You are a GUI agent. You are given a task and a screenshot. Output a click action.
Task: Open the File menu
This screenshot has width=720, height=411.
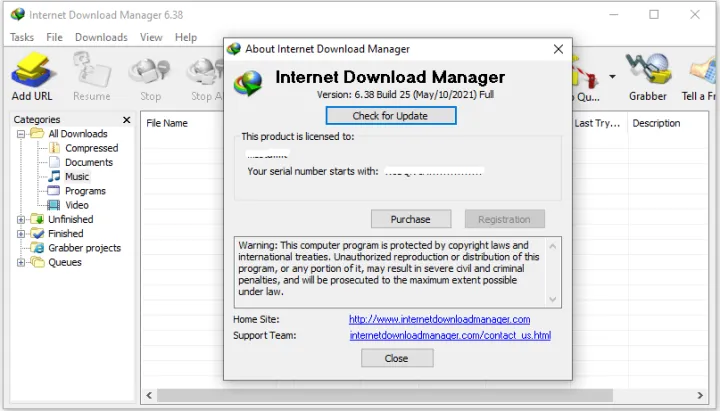click(x=54, y=37)
